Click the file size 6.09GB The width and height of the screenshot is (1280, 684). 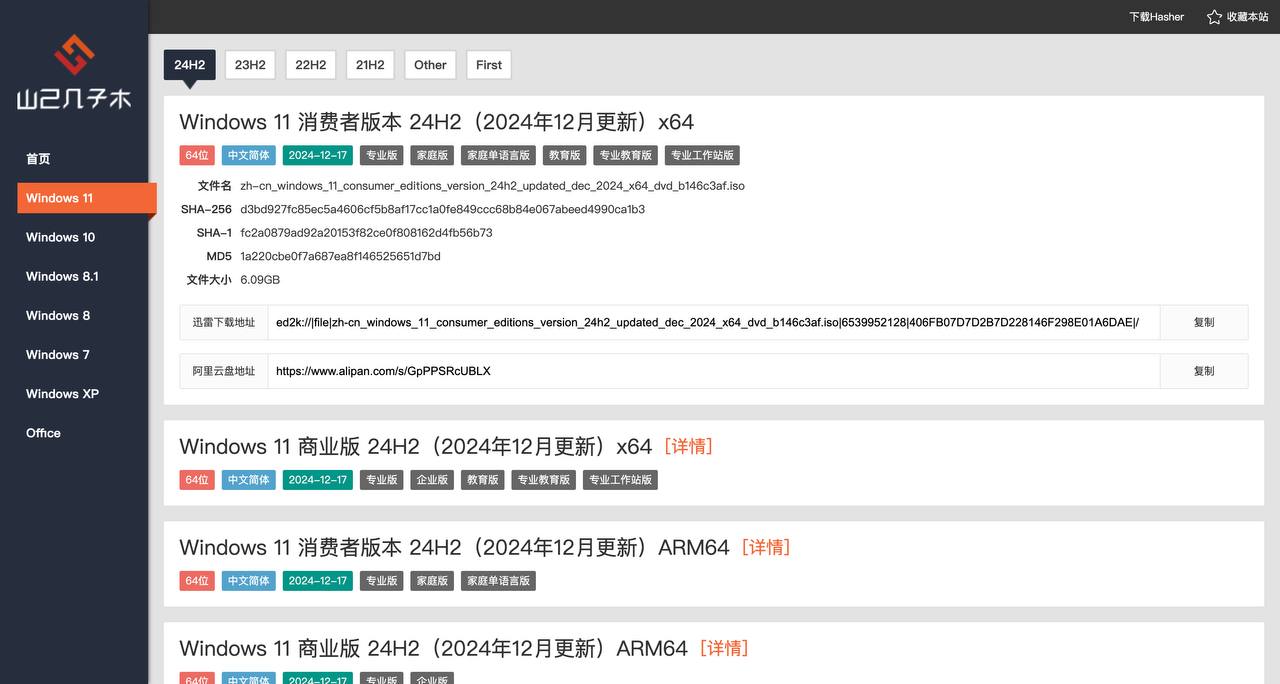(260, 280)
